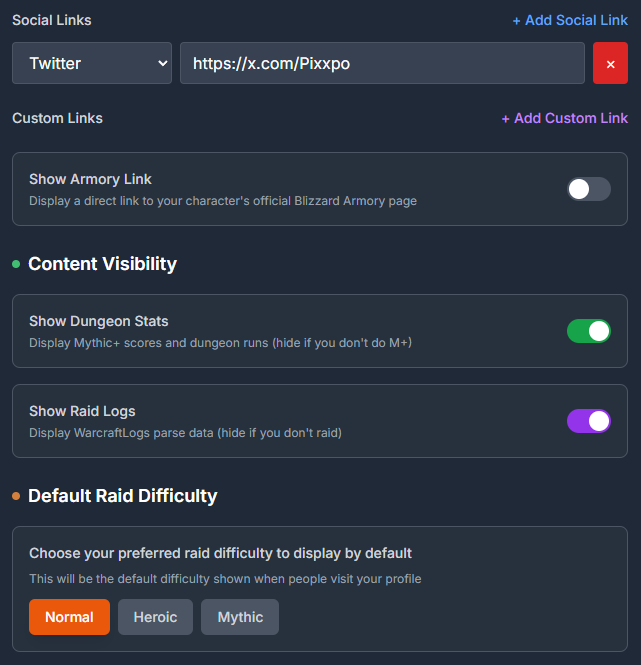Click the Social Links section label
Screen dimensions: 641x665
[51, 20]
